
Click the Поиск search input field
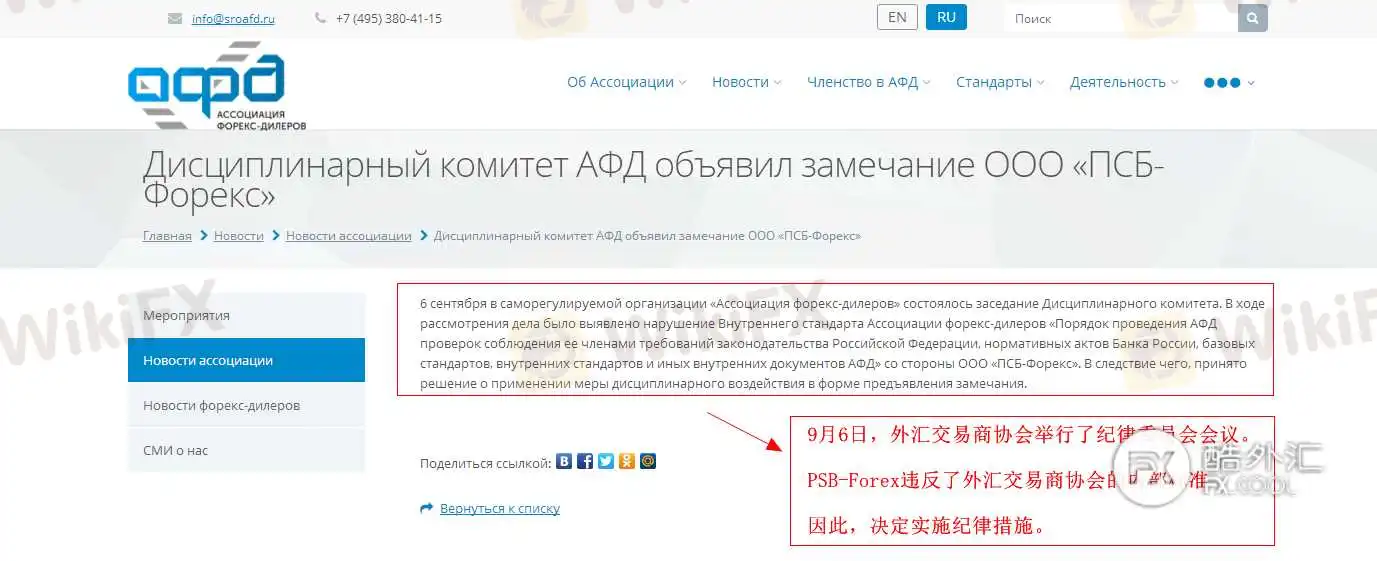(1121, 18)
